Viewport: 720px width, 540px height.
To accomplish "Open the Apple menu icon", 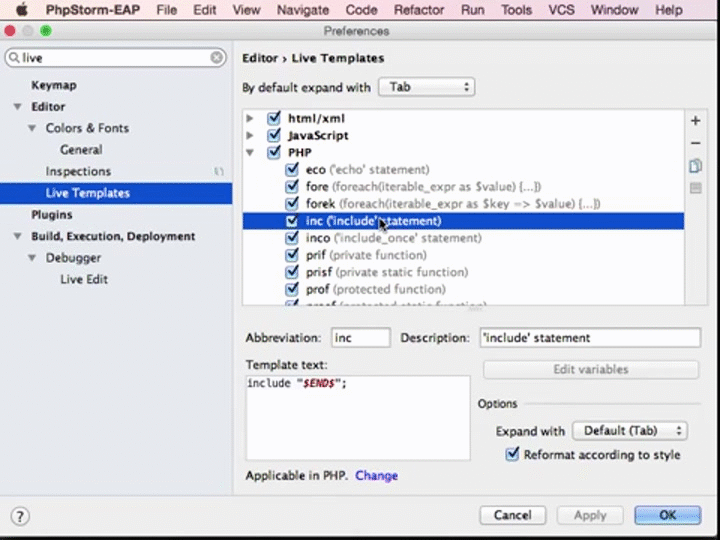I will 22,10.
